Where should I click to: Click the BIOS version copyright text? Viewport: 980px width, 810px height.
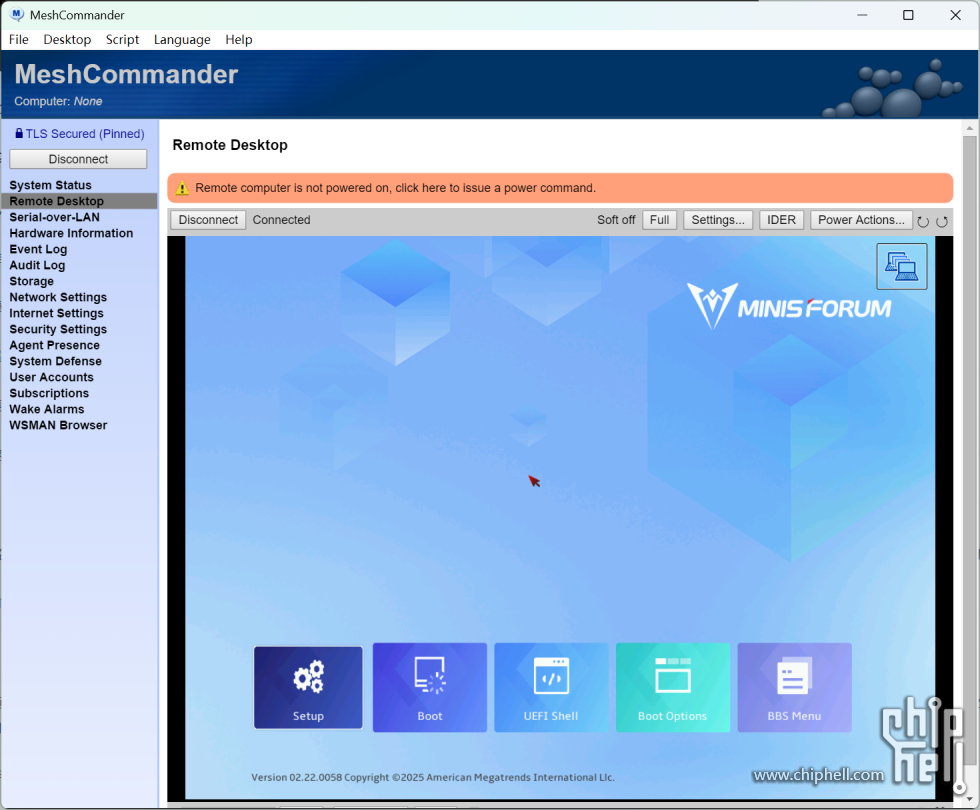432,778
